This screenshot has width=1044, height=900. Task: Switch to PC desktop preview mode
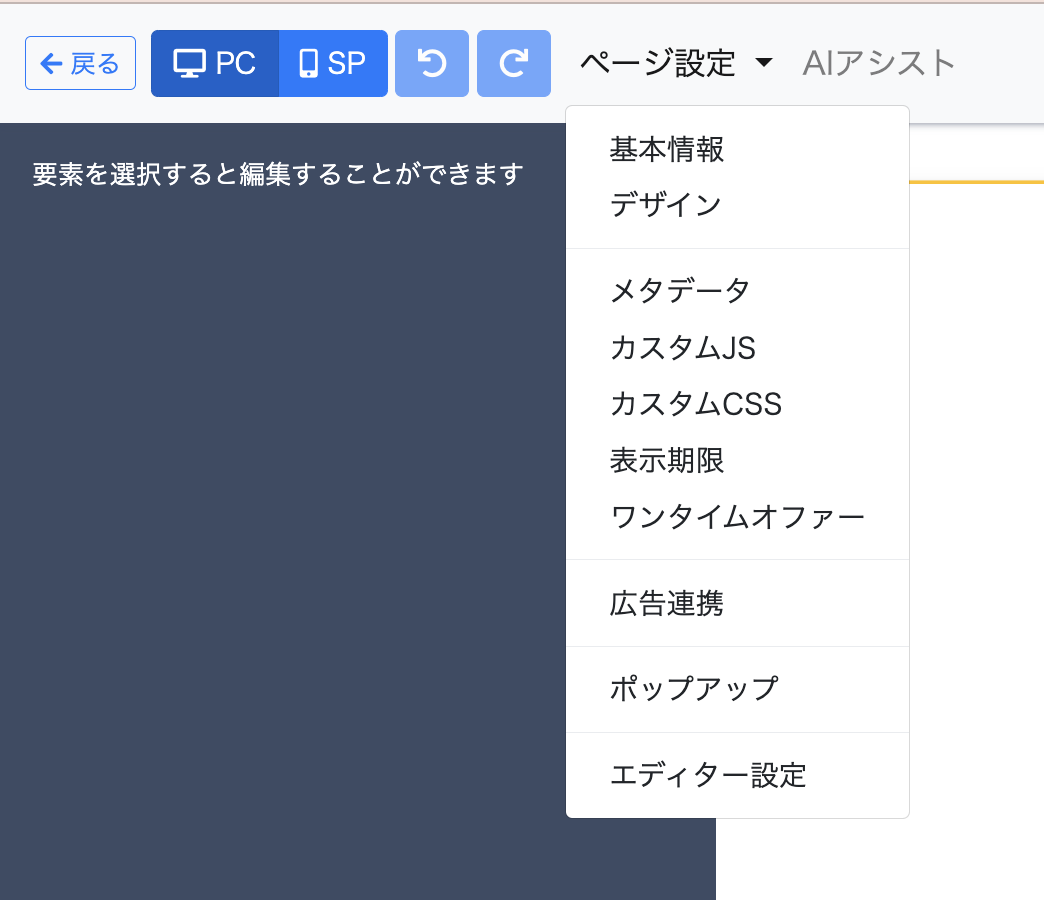point(215,64)
